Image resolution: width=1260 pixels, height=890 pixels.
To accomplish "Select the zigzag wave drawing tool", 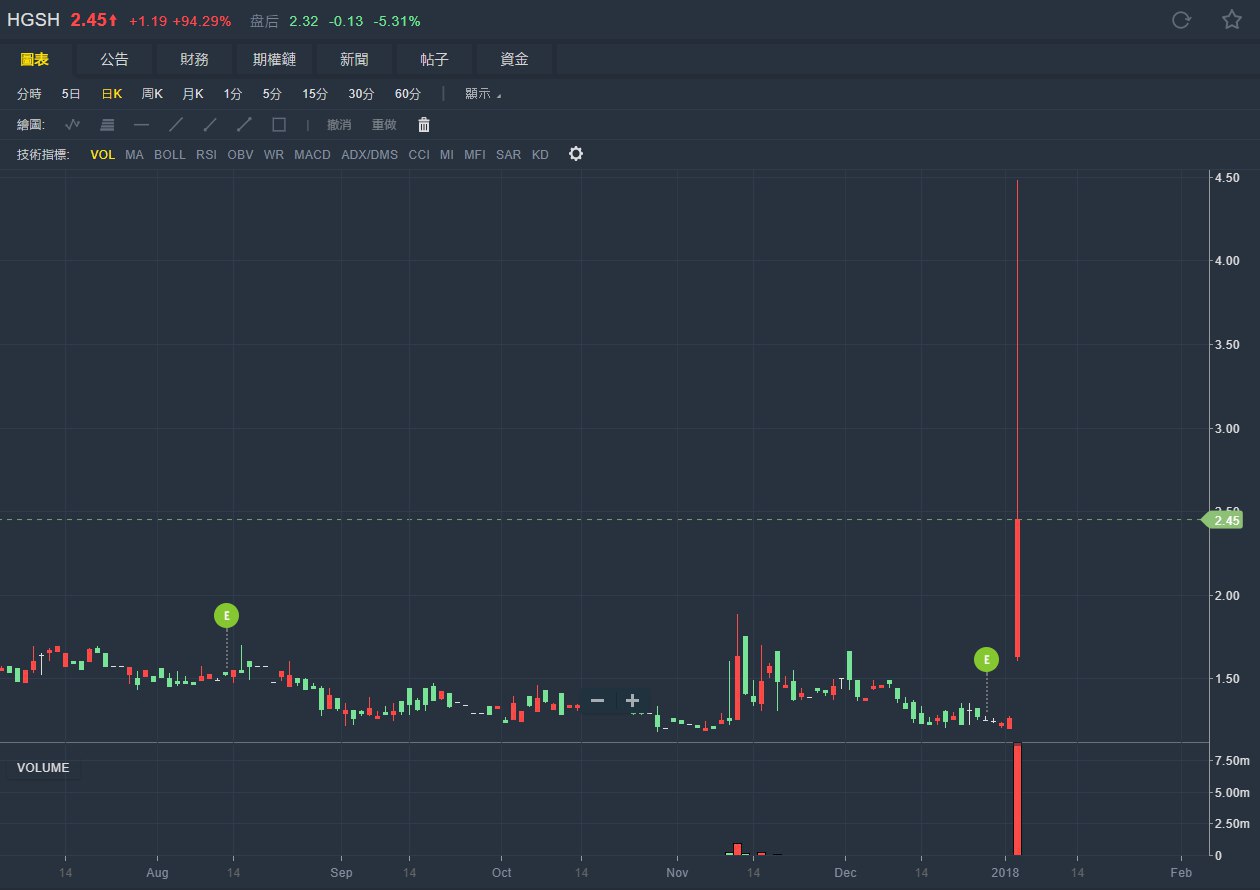I will (x=72, y=125).
